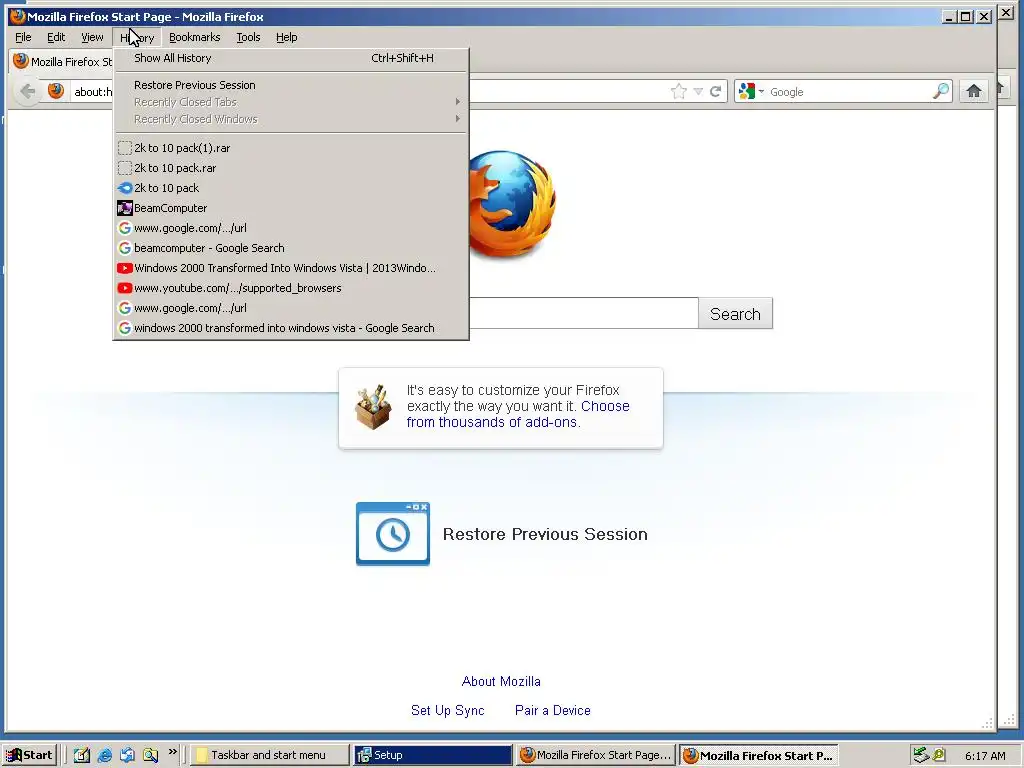Image resolution: width=1024 pixels, height=768 pixels.
Task: Expand Recently Closed Windows submenu arrow
Action: 458,119
